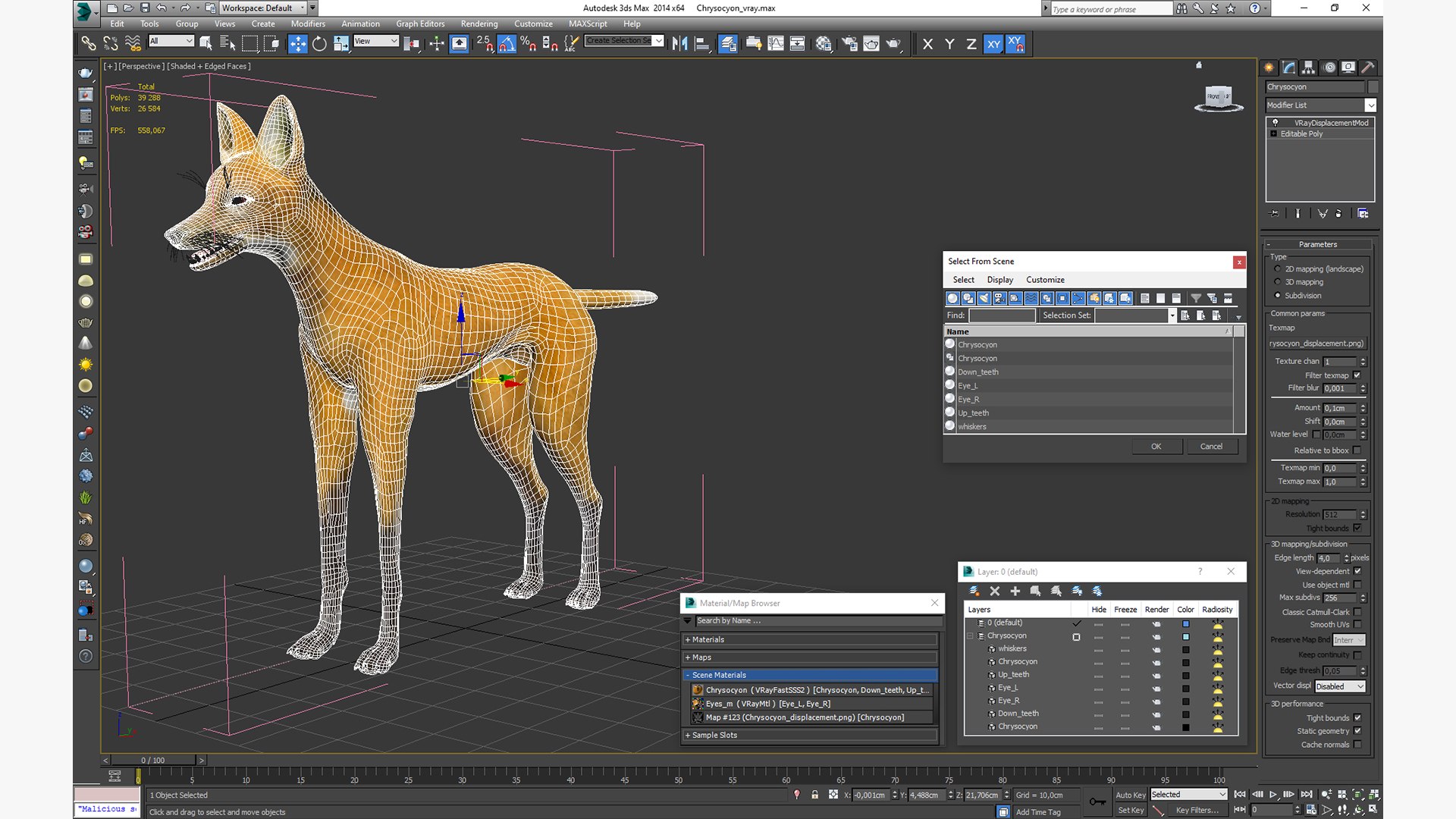Image resolution: width=1456 pixels, height=819 pixels.
Task: Toggle Display Geometry filter in Select From Scene
Action: tap(953, 298)
